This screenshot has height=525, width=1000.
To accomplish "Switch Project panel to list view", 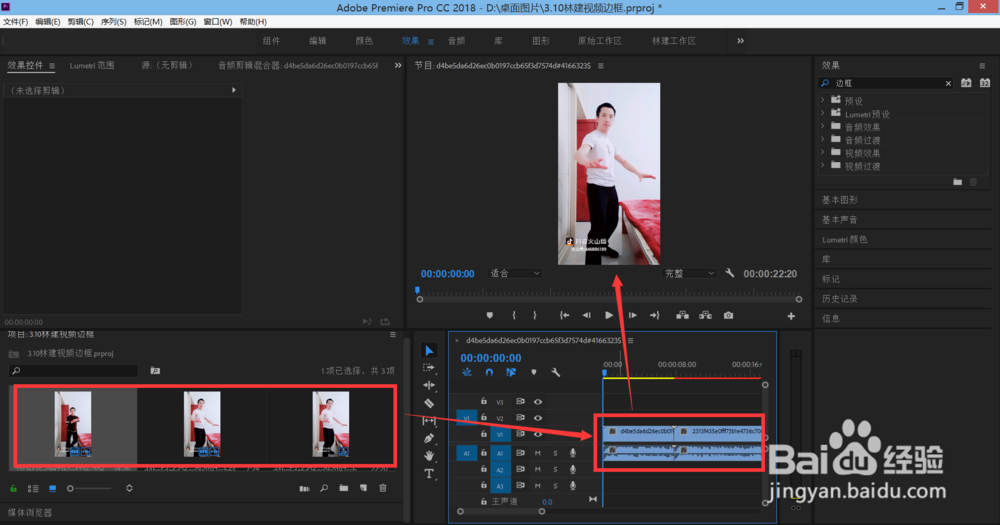I will pos(33,489).
